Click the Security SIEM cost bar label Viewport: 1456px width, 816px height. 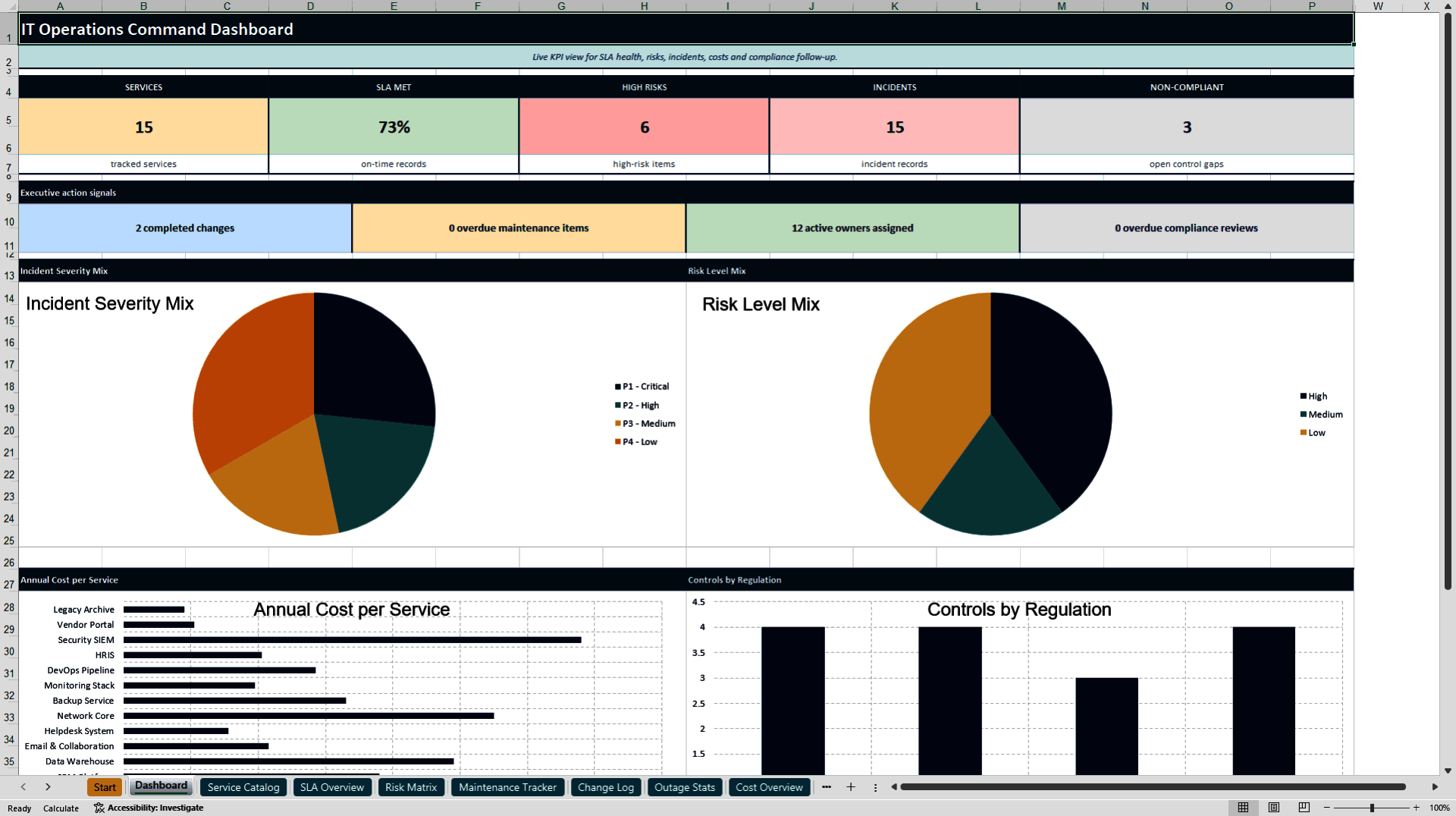pos(86,640)
